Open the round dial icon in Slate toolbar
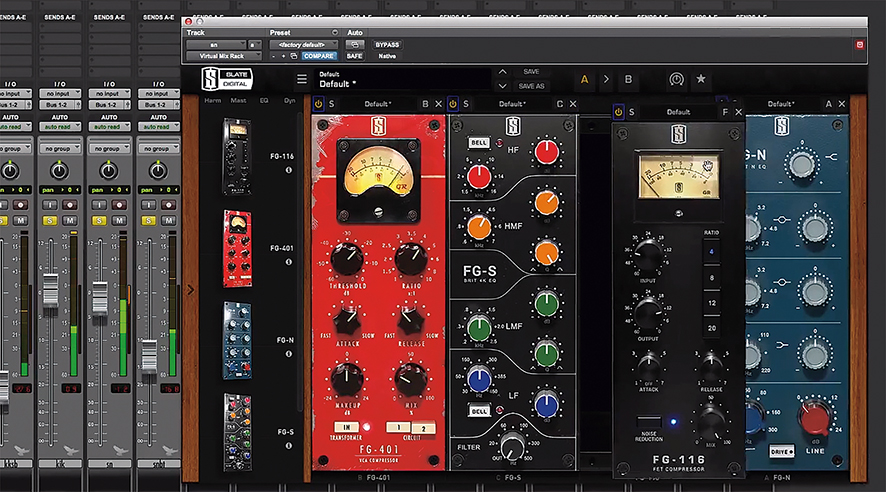The image size is (886, 492). coord(676,79)
